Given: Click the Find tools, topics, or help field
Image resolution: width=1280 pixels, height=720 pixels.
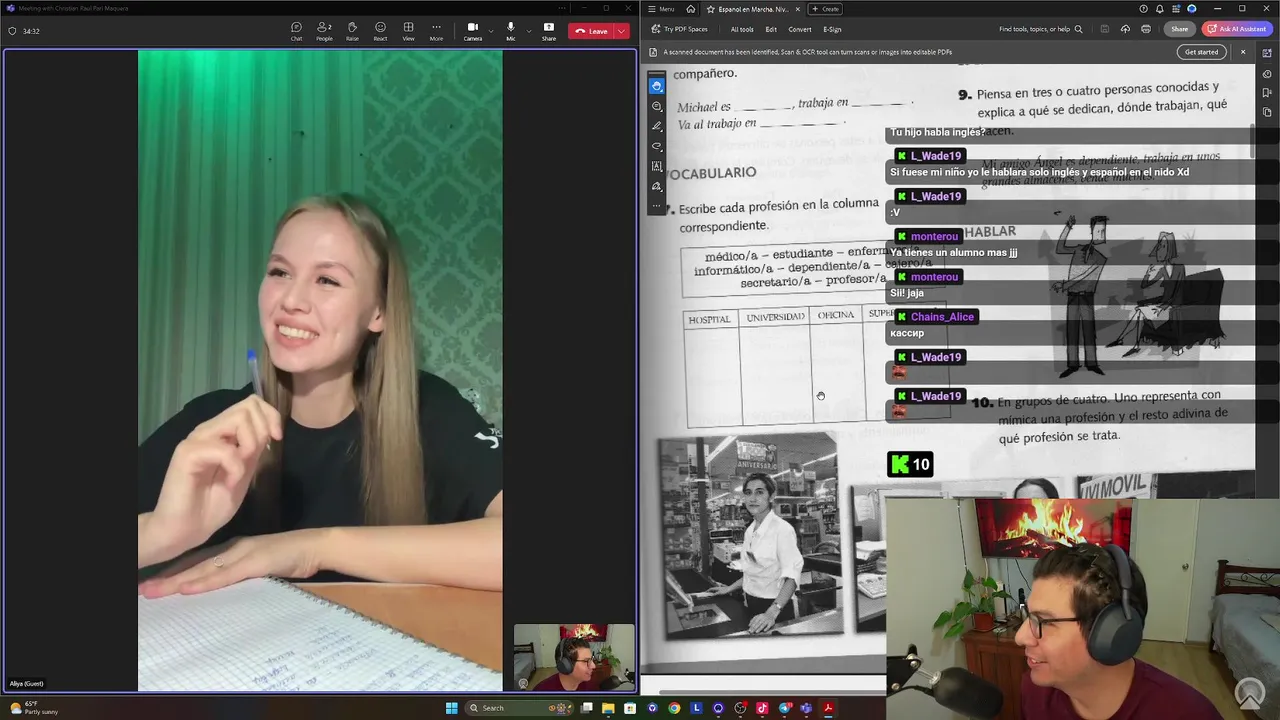Looking at the screenshot, I should (1040, 29).
